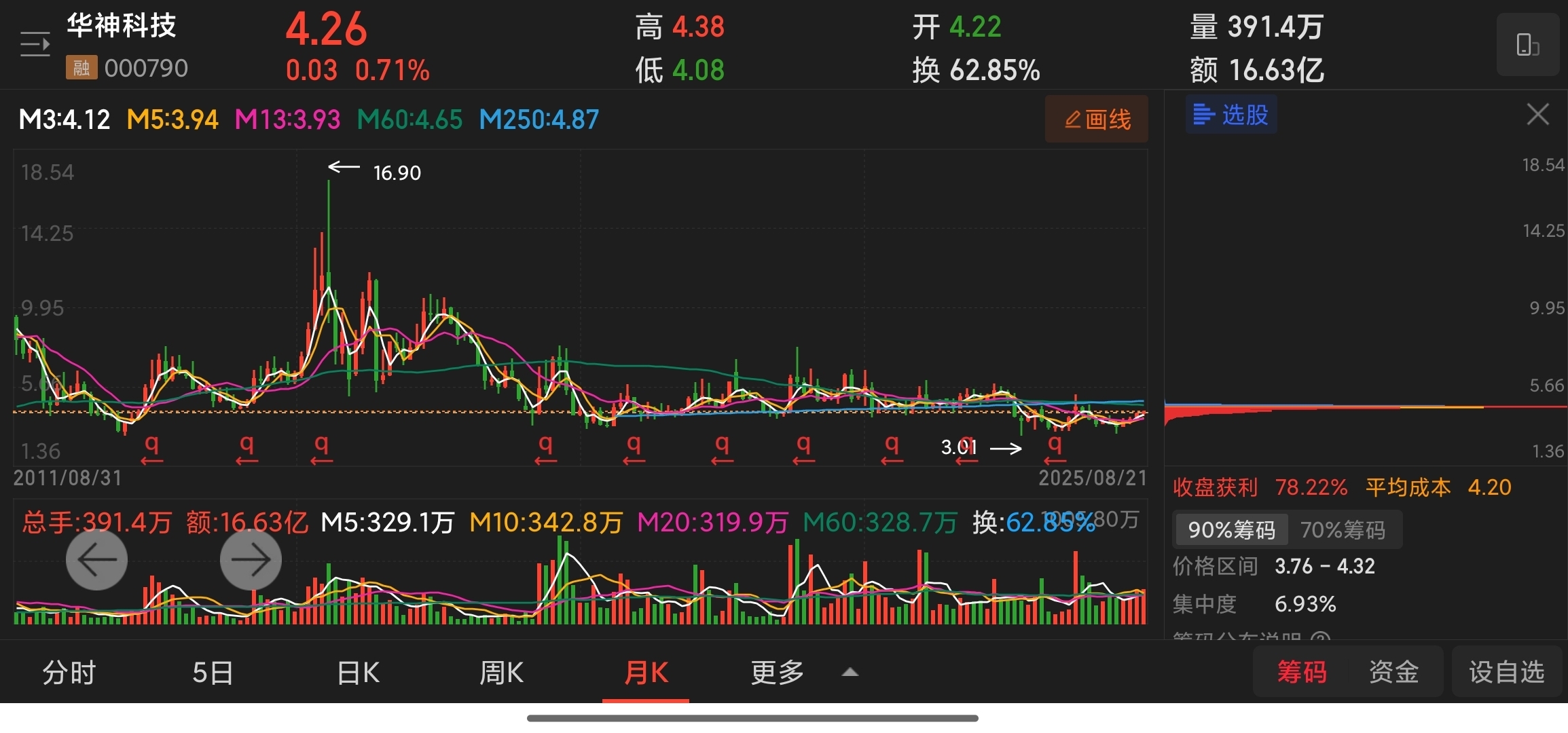Tap the 集中度 6.93% row
Image resolution: width=1568 pixels, height=733 pixels.
[1254, 604]
